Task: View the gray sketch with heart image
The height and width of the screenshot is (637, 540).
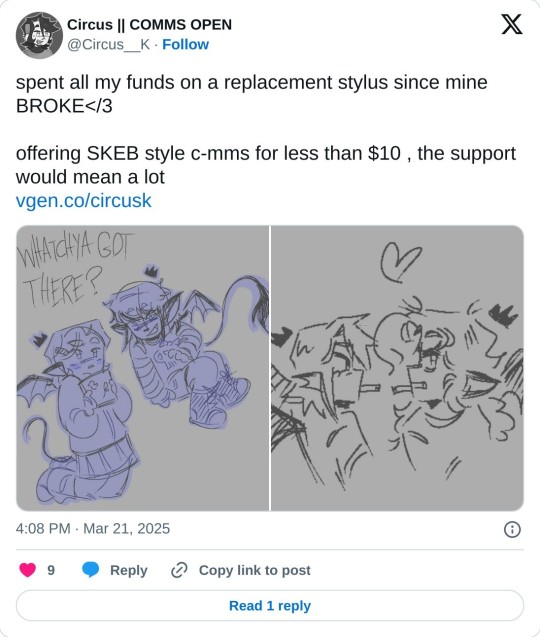Action: 397,368
